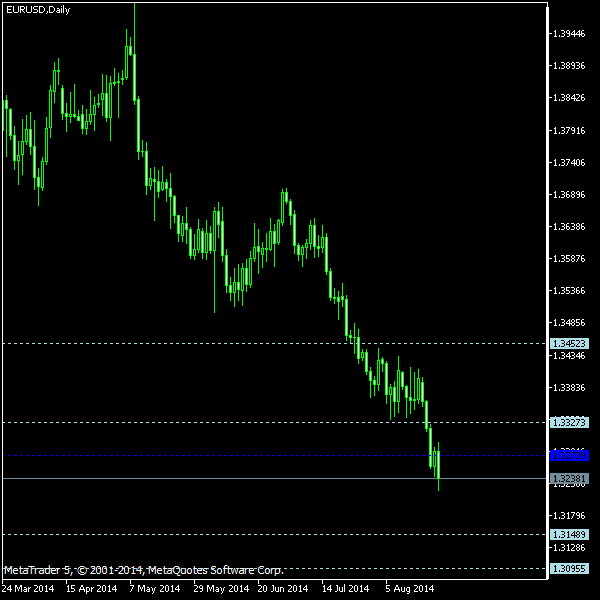Click the EURUSD,Daily chart title
The image size is (600, 600).
click(38, 10)
